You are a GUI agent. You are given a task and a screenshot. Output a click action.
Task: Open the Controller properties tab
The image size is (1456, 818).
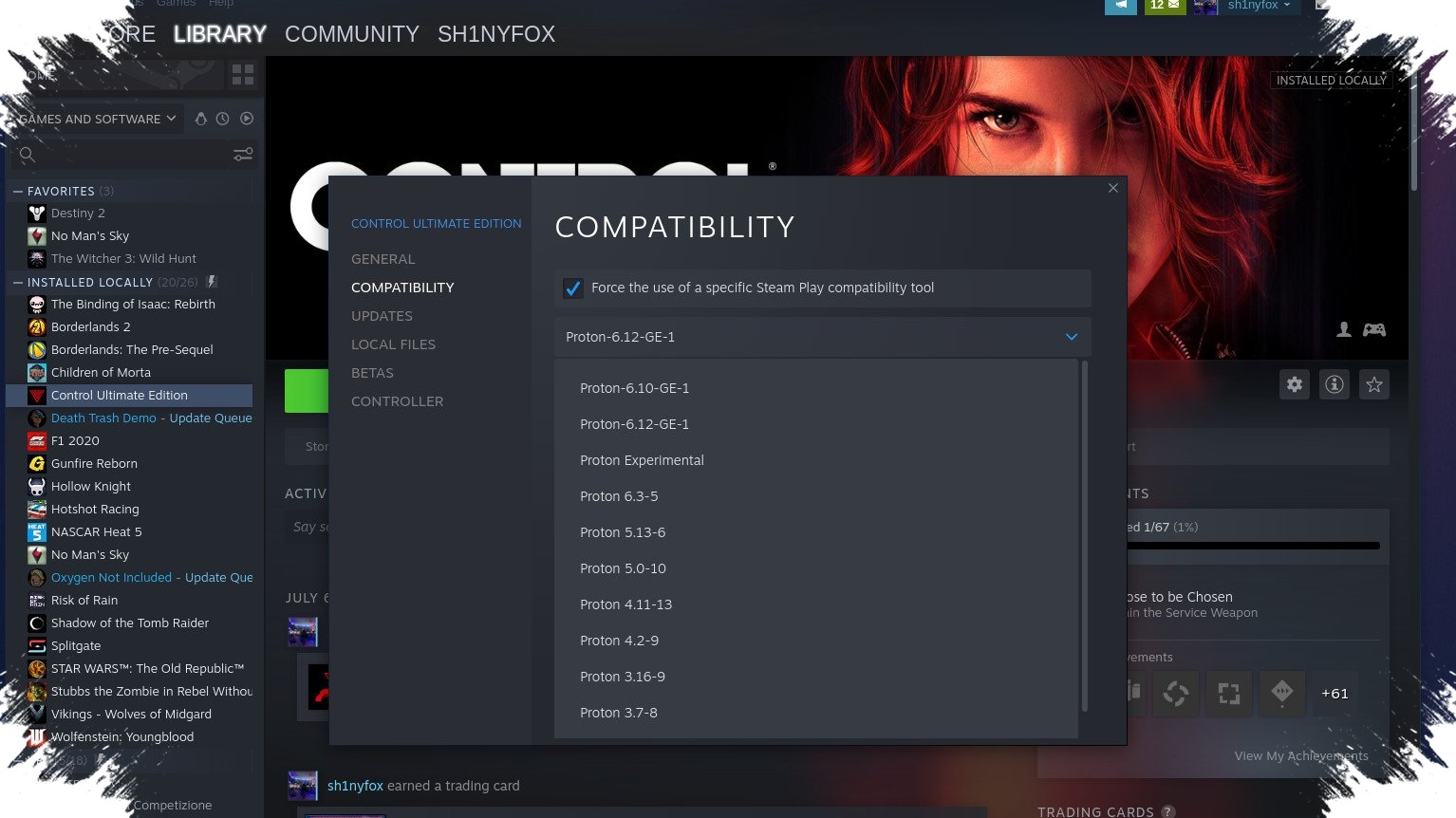coord(397,401)
